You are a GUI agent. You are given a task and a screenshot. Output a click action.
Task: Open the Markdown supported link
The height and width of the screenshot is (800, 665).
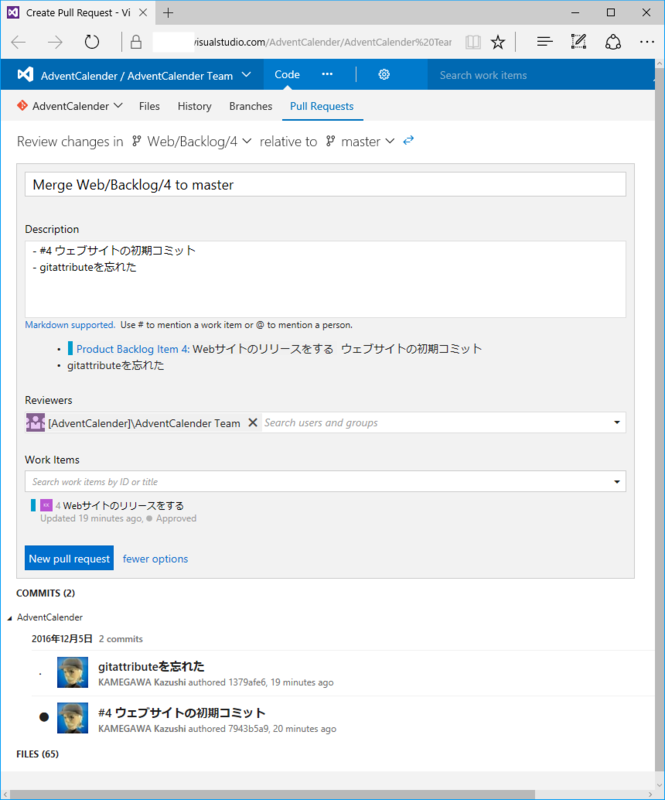point(70,325)
